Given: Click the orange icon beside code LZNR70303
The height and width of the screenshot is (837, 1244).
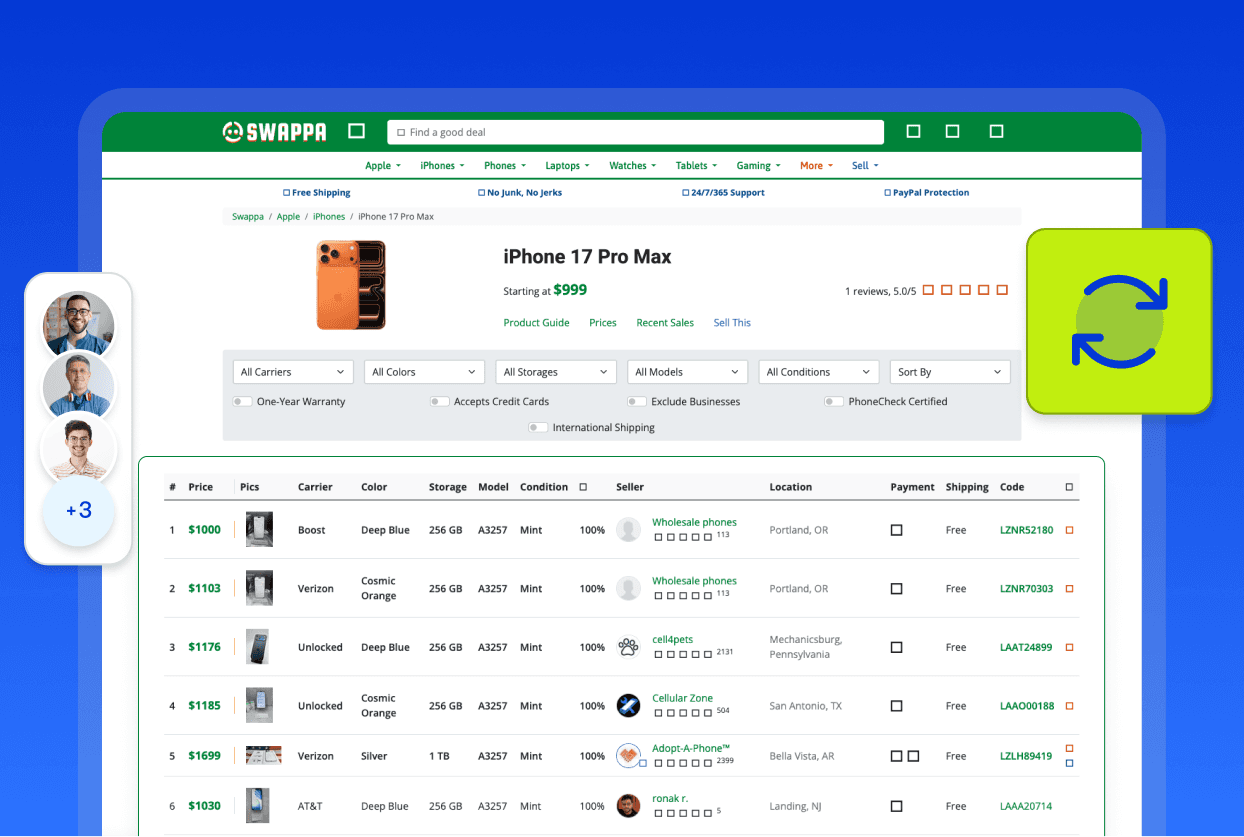Looking at the screenshot, I should pos(1069,589).
